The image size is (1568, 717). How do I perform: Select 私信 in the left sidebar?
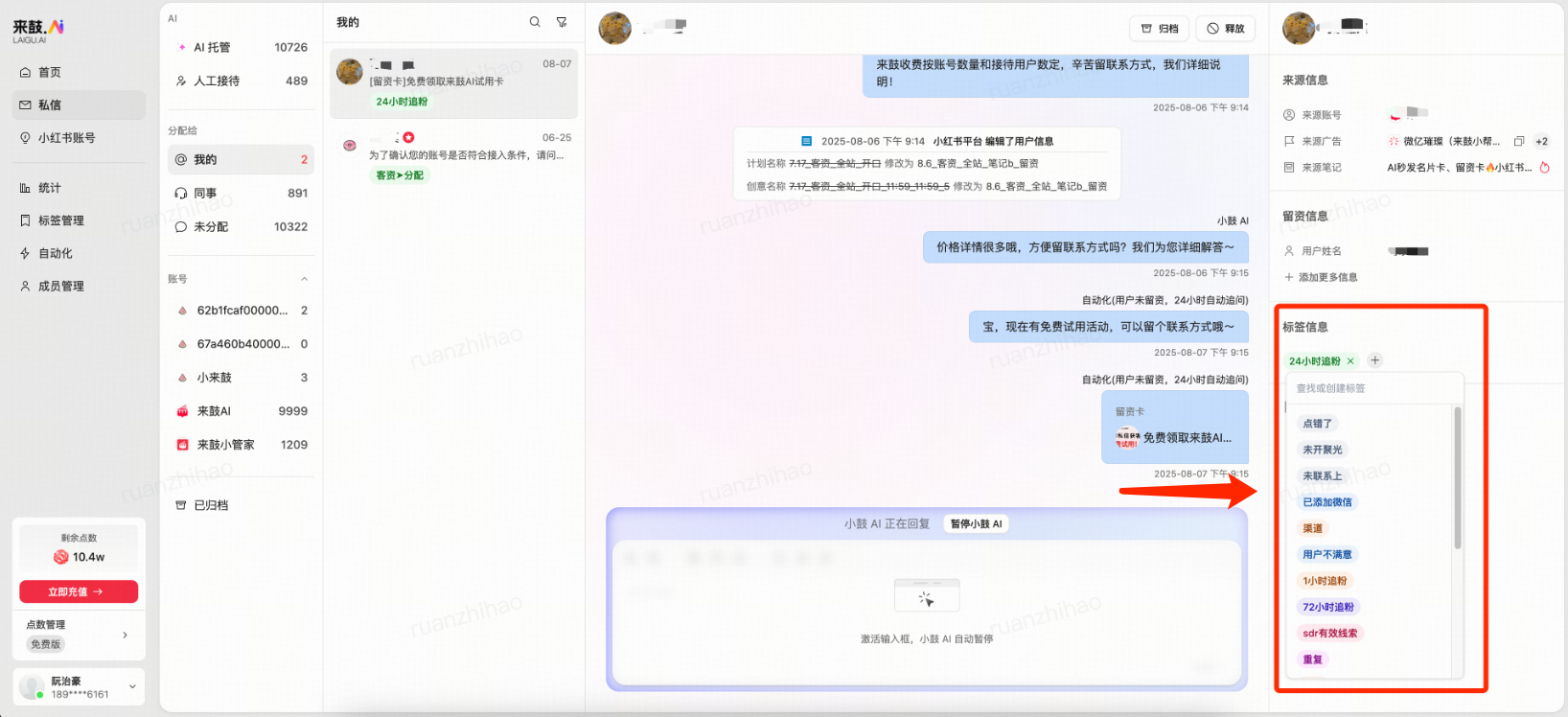[79, 104]
